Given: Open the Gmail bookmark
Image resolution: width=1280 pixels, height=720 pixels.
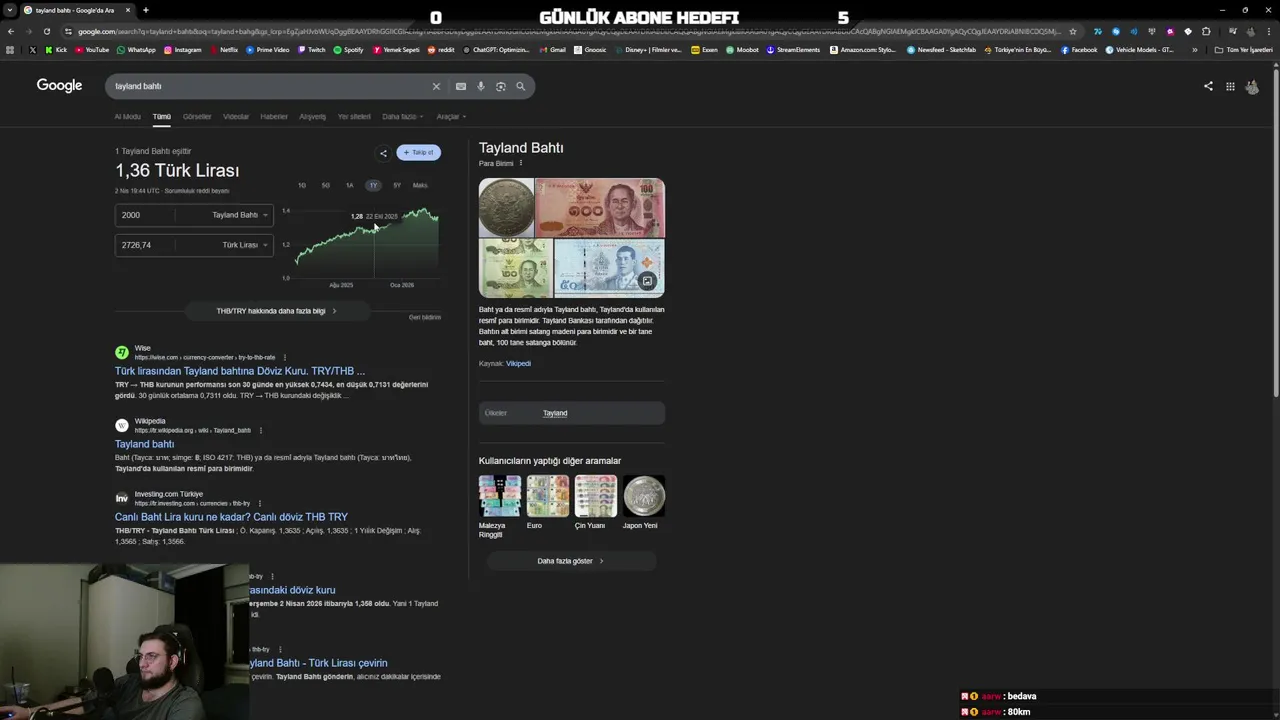Looking at the screenshot, I should (x=552, y=50).
